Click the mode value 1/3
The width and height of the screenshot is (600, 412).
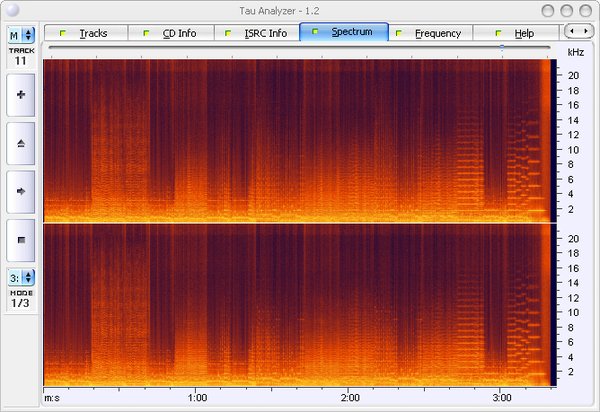(x=20, y=303)
